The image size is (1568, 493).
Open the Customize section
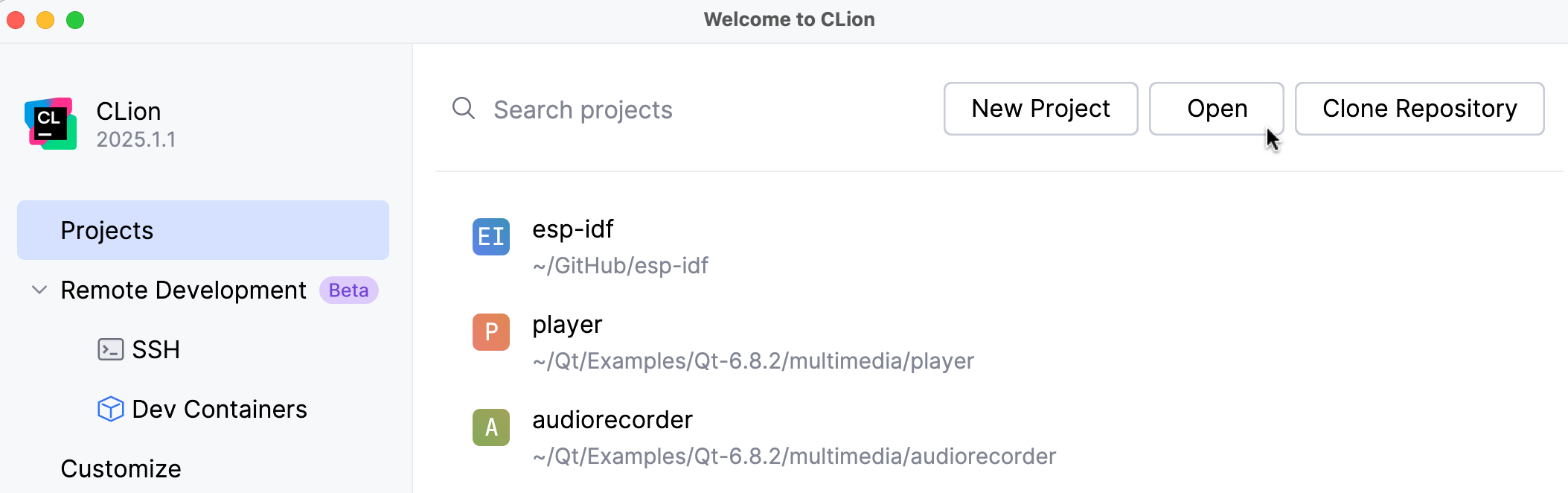pos(121,468)
